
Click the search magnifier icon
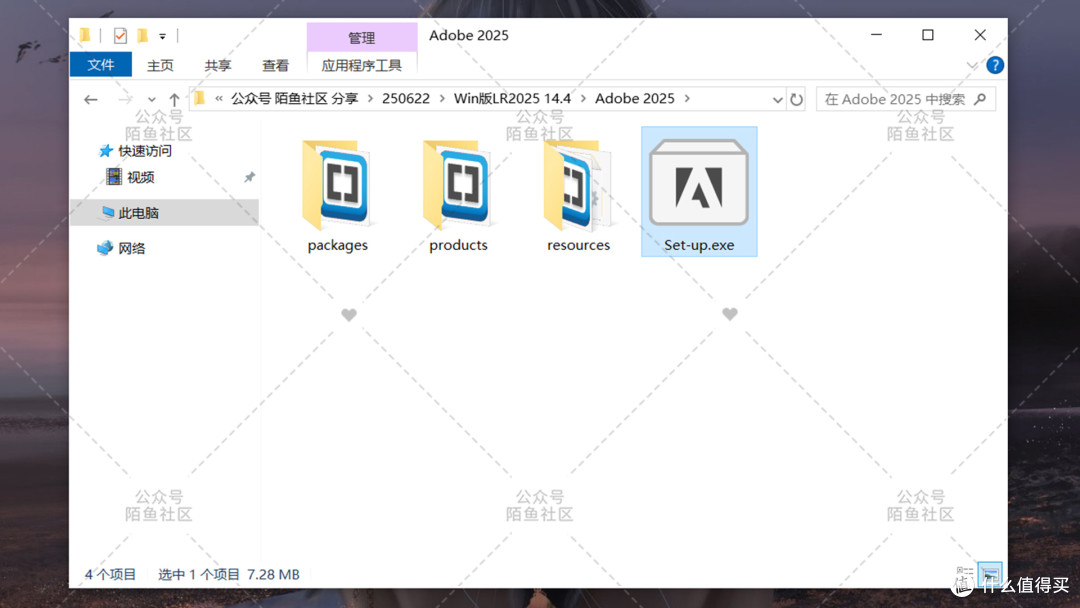coord(980,99)
